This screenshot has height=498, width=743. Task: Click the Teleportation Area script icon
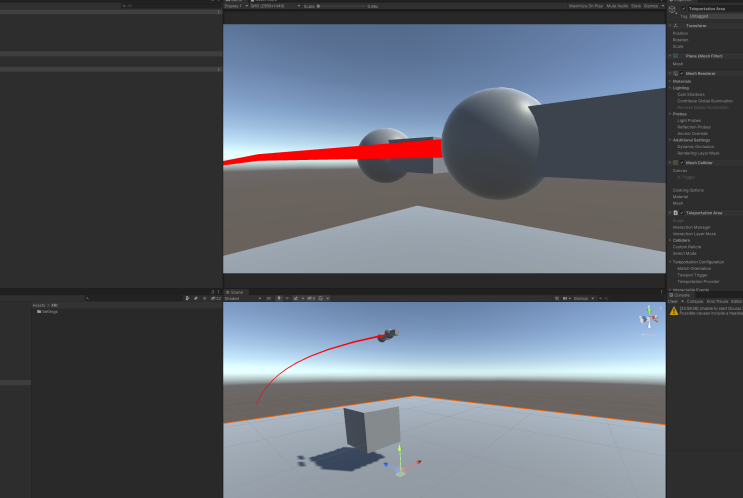click(676, 213)
